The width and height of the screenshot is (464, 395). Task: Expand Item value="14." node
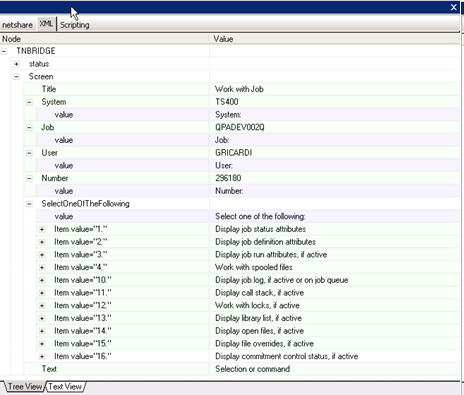coord(42,331)
